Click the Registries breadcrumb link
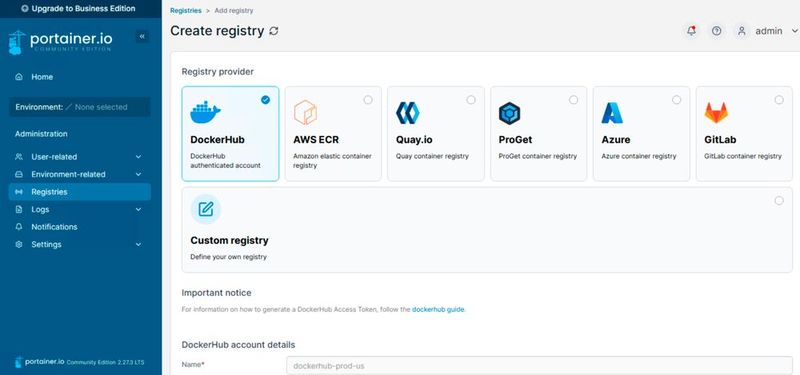The width and height of the screenshot is (800, 375). (186, 10)
